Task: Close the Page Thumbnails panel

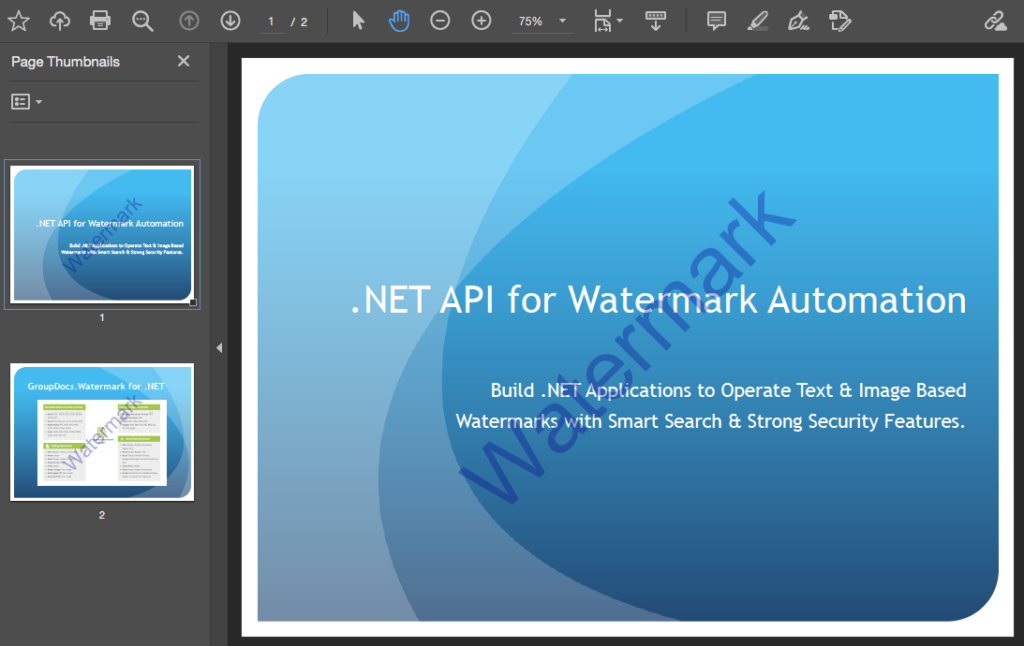Action: coord(183,61)
